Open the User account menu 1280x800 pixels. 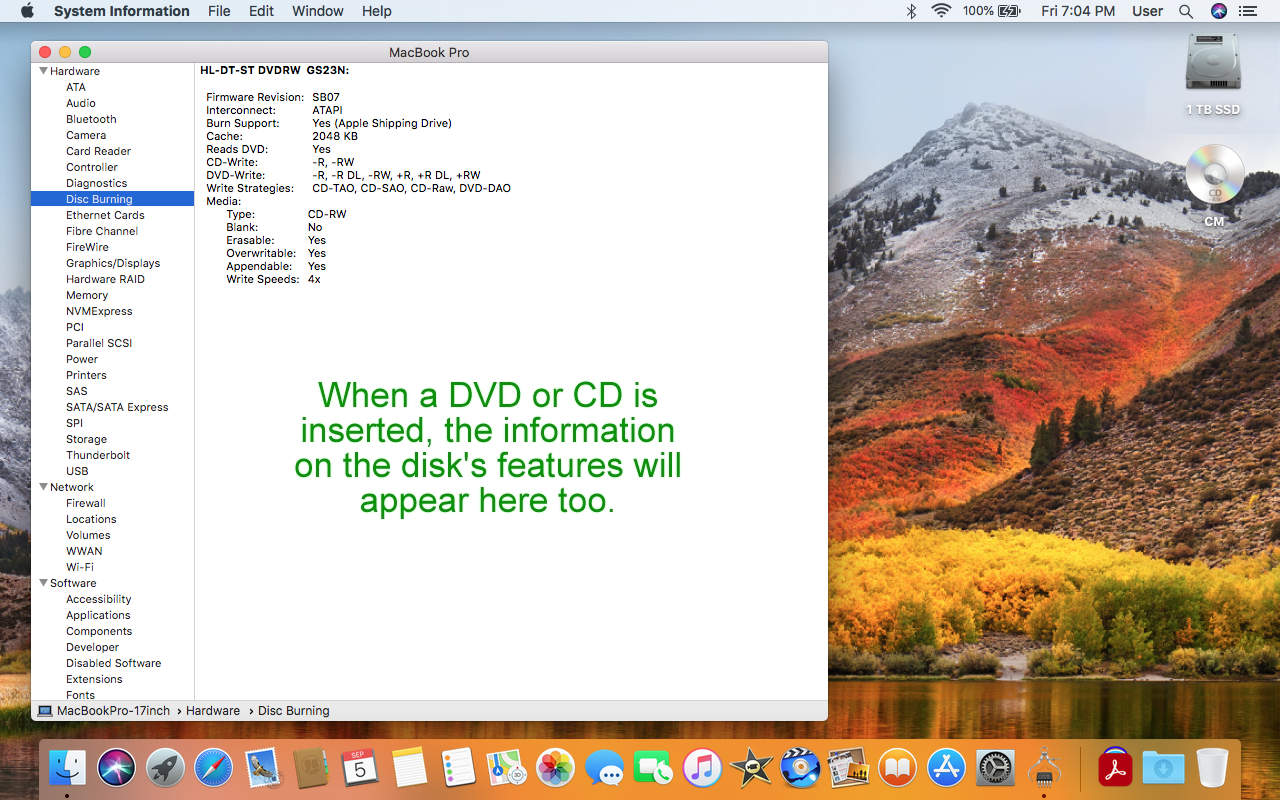pos(1147,11)
